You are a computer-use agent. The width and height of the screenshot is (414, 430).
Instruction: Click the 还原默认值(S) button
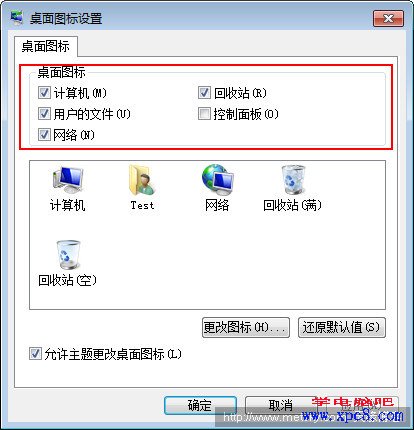pos(342,327)
